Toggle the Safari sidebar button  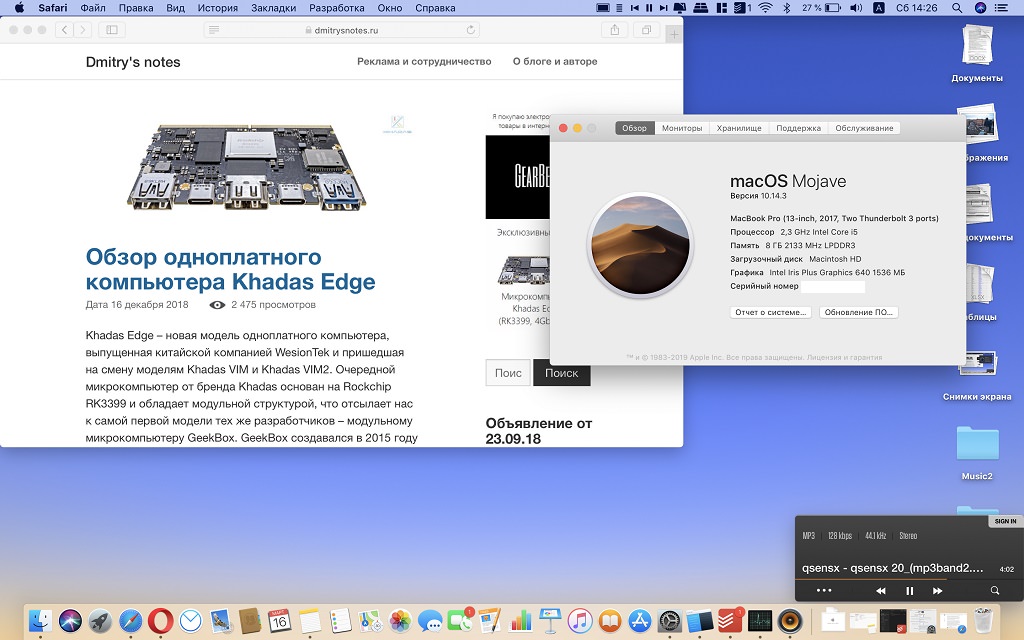click(x=111, y=30)
